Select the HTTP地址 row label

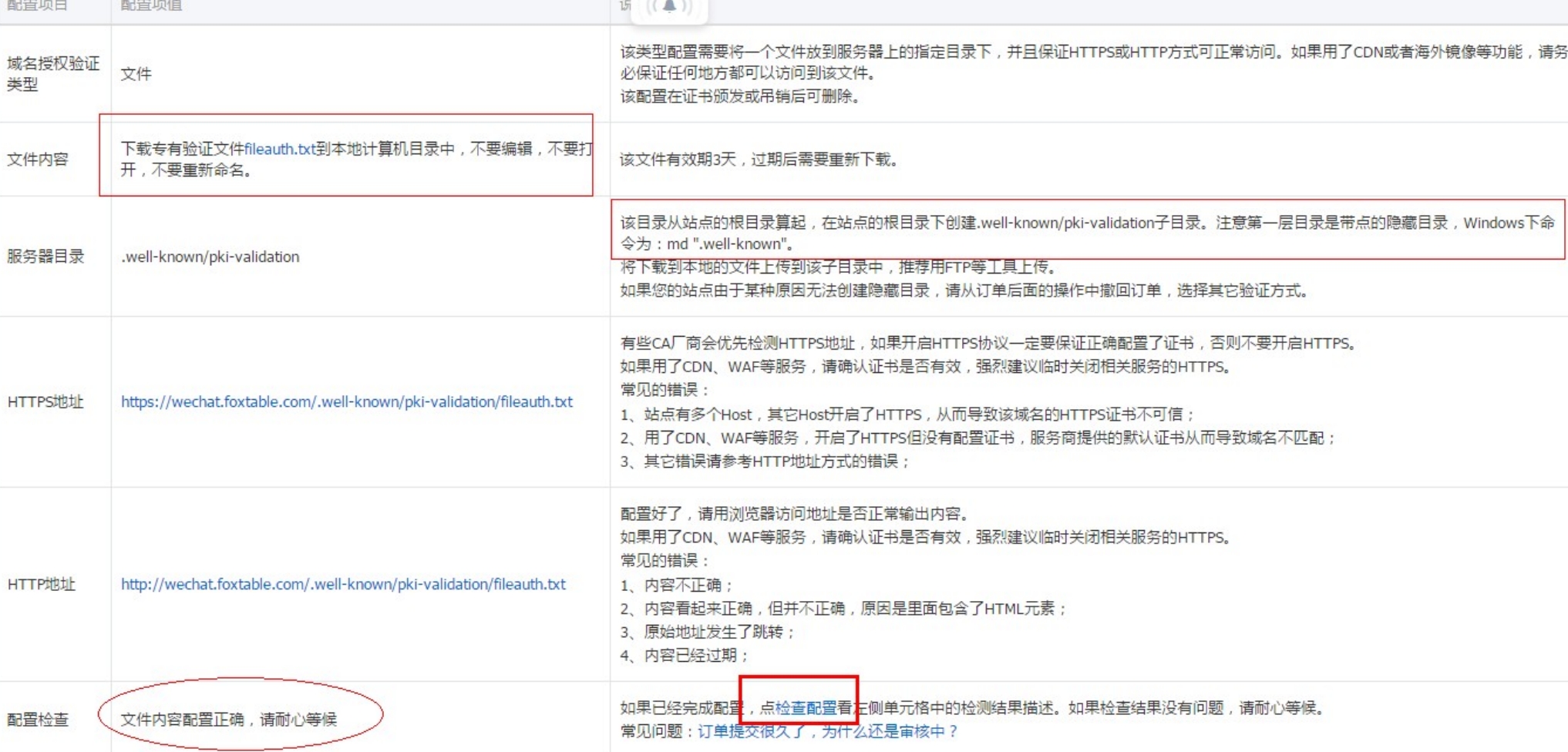tap(42, 584)
